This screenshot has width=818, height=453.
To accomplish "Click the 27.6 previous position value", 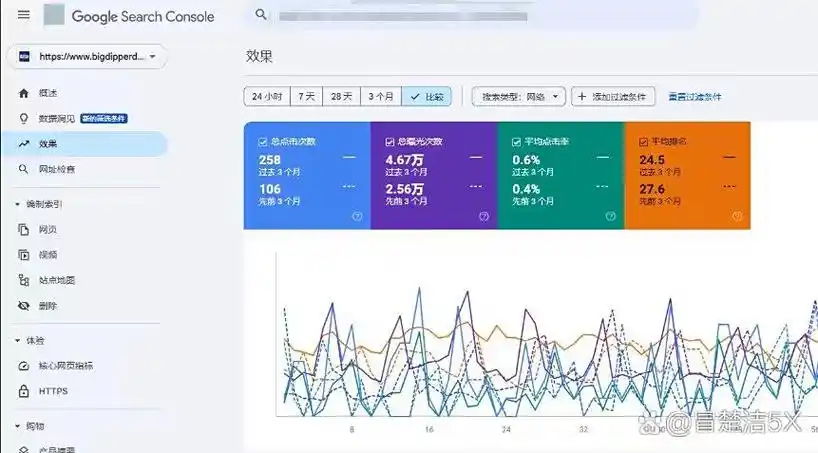I will pyautogui.click(x=652, y=189).
